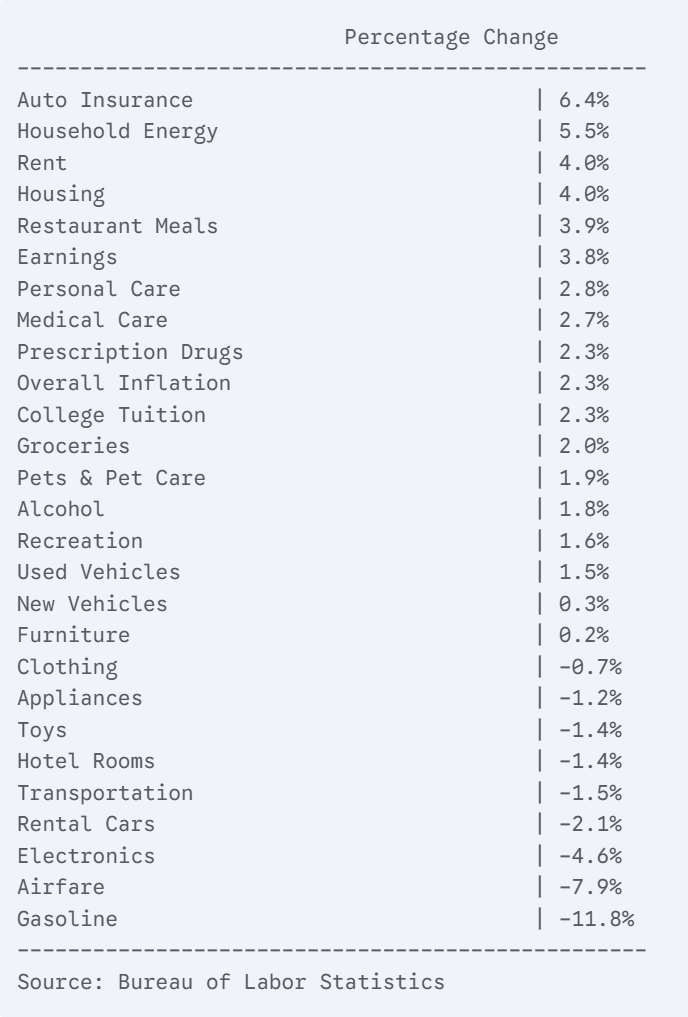Select the Groceries row label
Screen dimensions: 688x1017
click(x=73, y=446)
